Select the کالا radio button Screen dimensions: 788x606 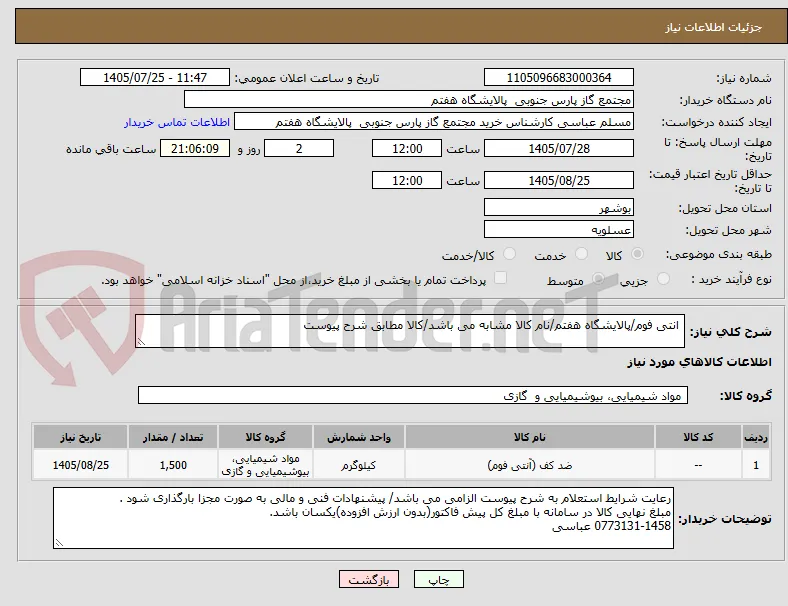point(637,254)
